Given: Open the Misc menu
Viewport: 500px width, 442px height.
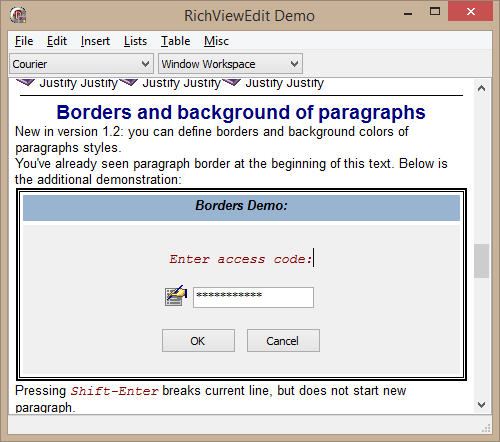Looking at the screenshot, I should (217, 41).
